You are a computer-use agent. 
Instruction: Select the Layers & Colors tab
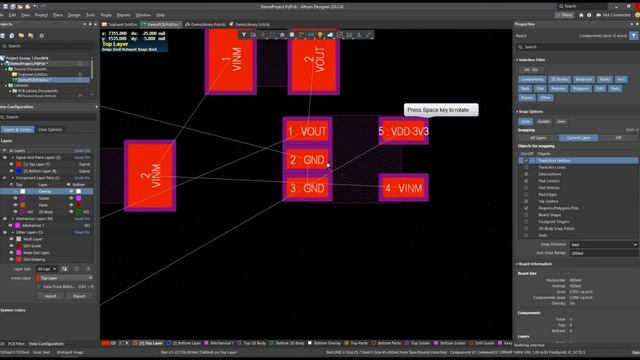click(18, 130)
